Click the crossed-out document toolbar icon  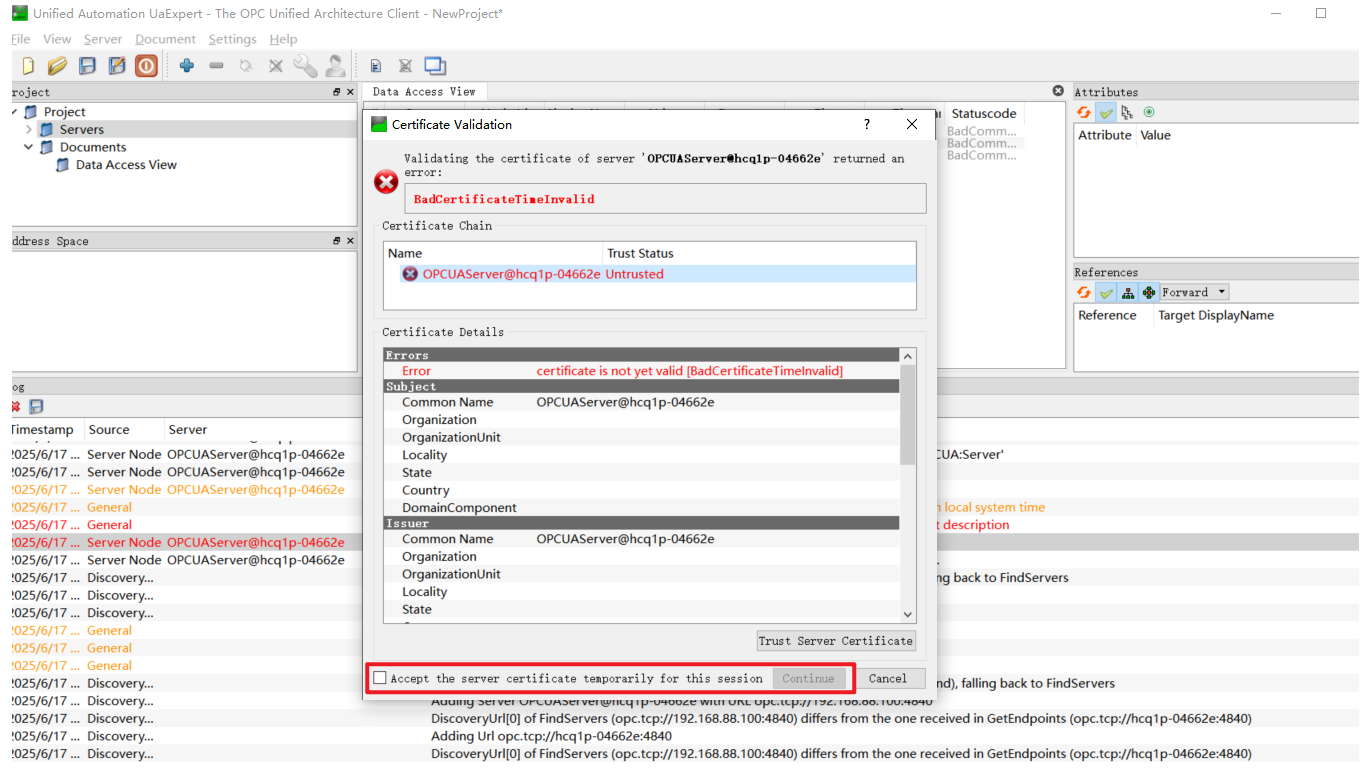tap(405, 66)
